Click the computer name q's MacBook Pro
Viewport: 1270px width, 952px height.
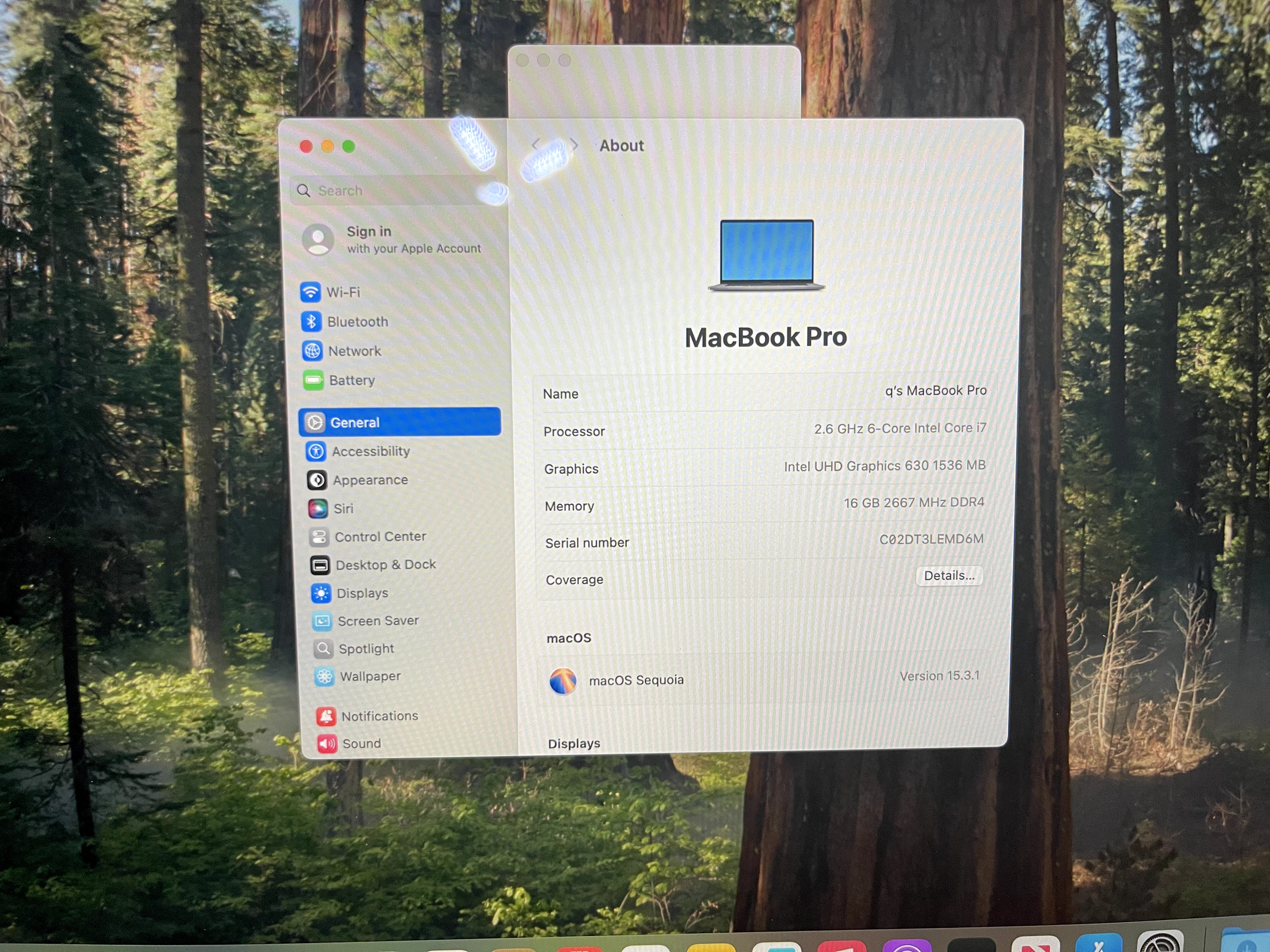[935, 391]
